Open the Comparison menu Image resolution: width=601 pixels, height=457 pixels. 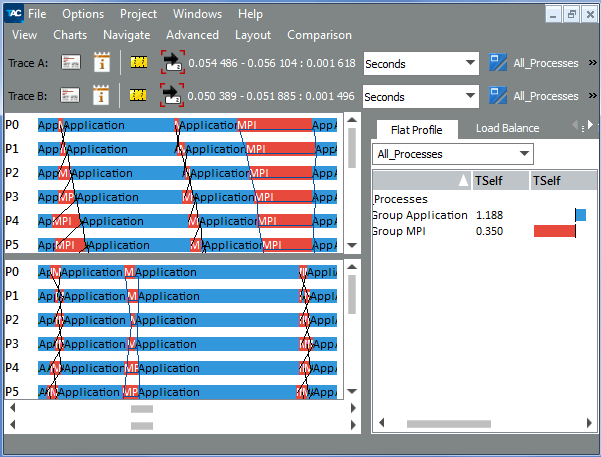(319, 35)
